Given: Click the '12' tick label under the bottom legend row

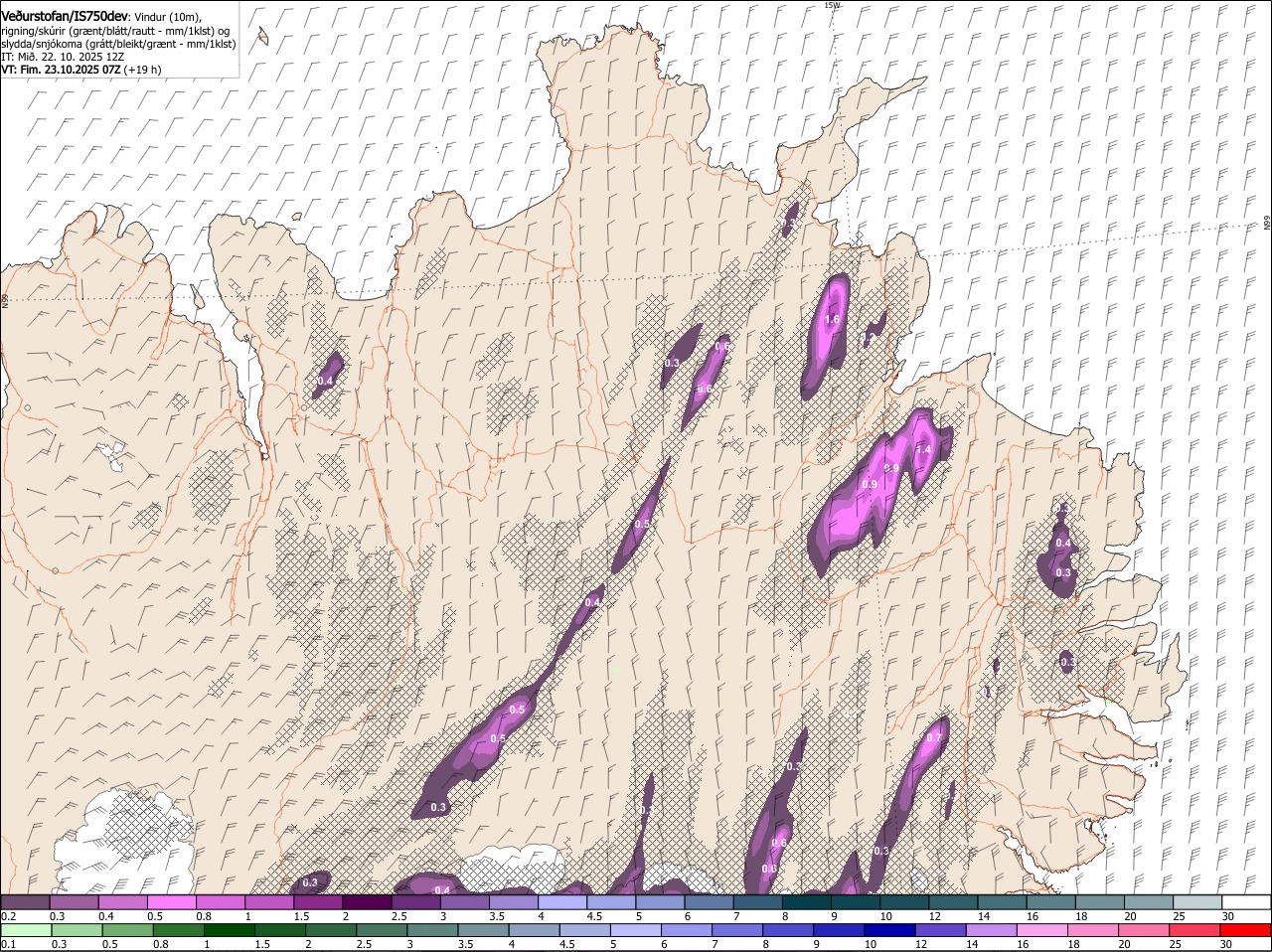Looking at the screenshot, I should (920, 944).
